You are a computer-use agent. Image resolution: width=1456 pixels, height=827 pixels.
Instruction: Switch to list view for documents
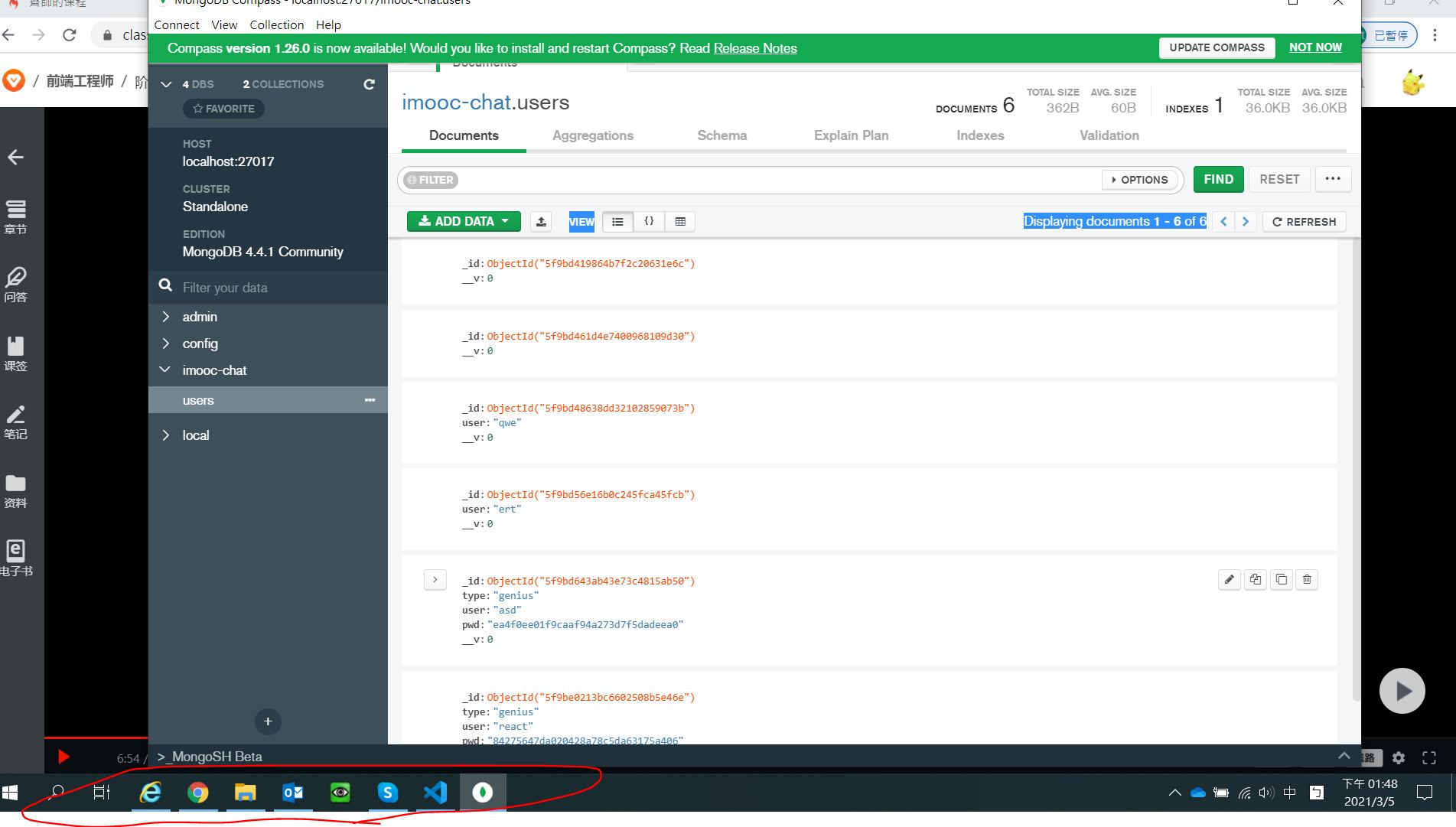(x=617, y=222)
